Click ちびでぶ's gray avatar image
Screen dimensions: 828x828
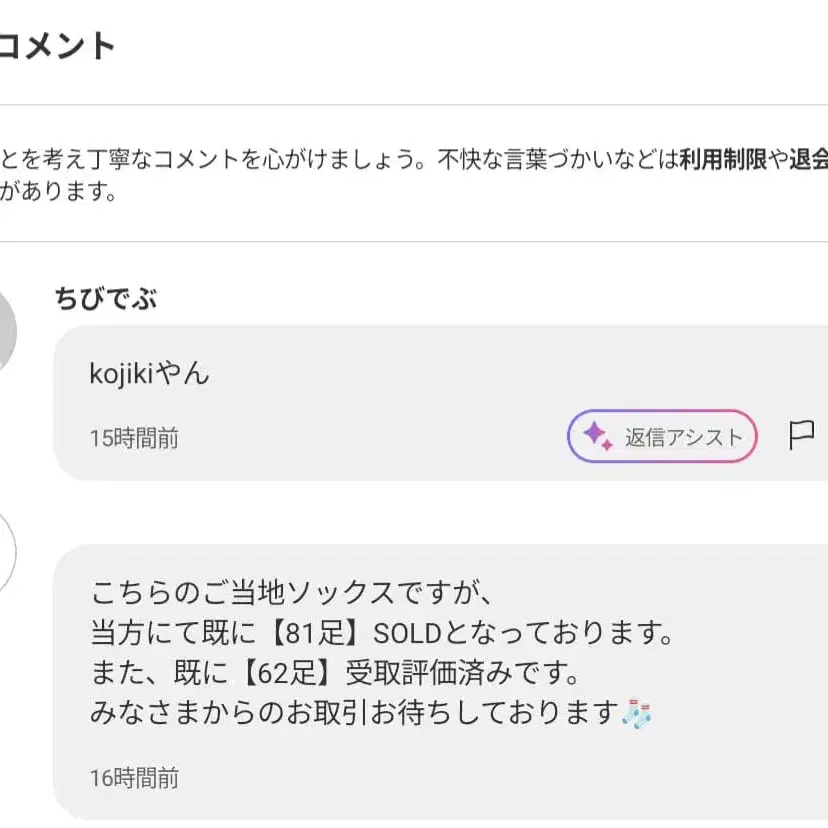pos(5,332)
